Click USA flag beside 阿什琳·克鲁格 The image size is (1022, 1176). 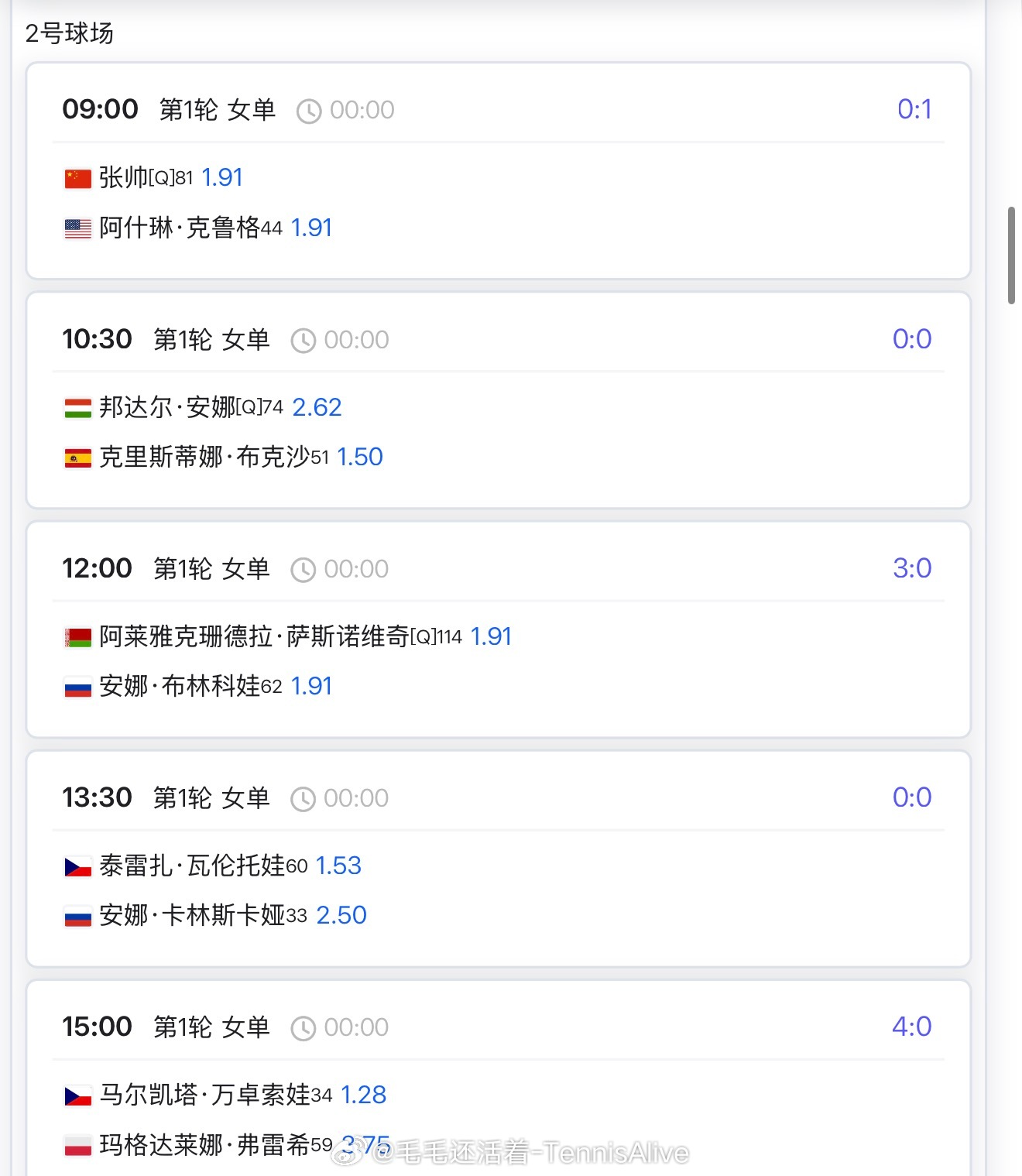coord(77,228)
